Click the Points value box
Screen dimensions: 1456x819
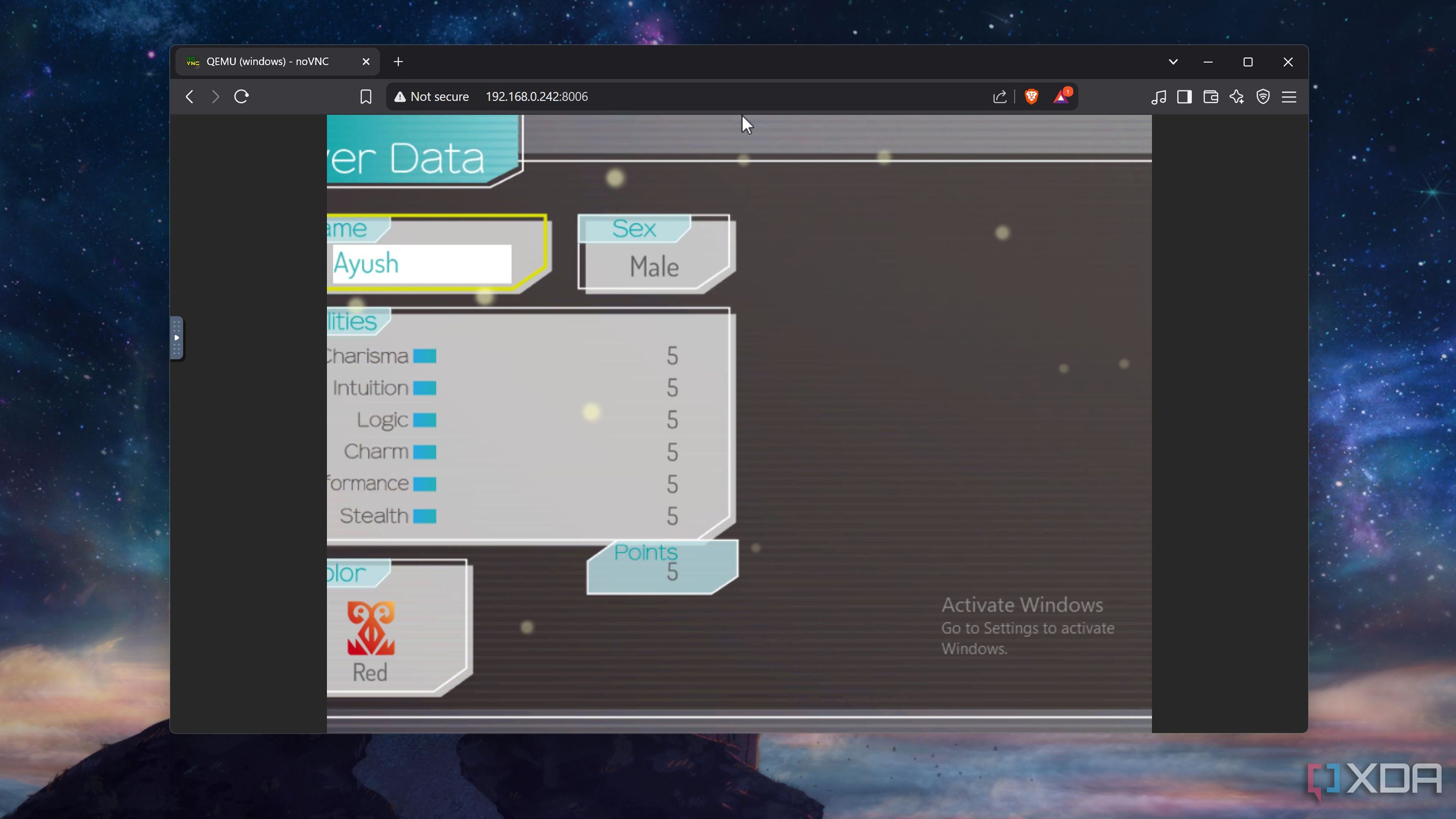(663, 567)
